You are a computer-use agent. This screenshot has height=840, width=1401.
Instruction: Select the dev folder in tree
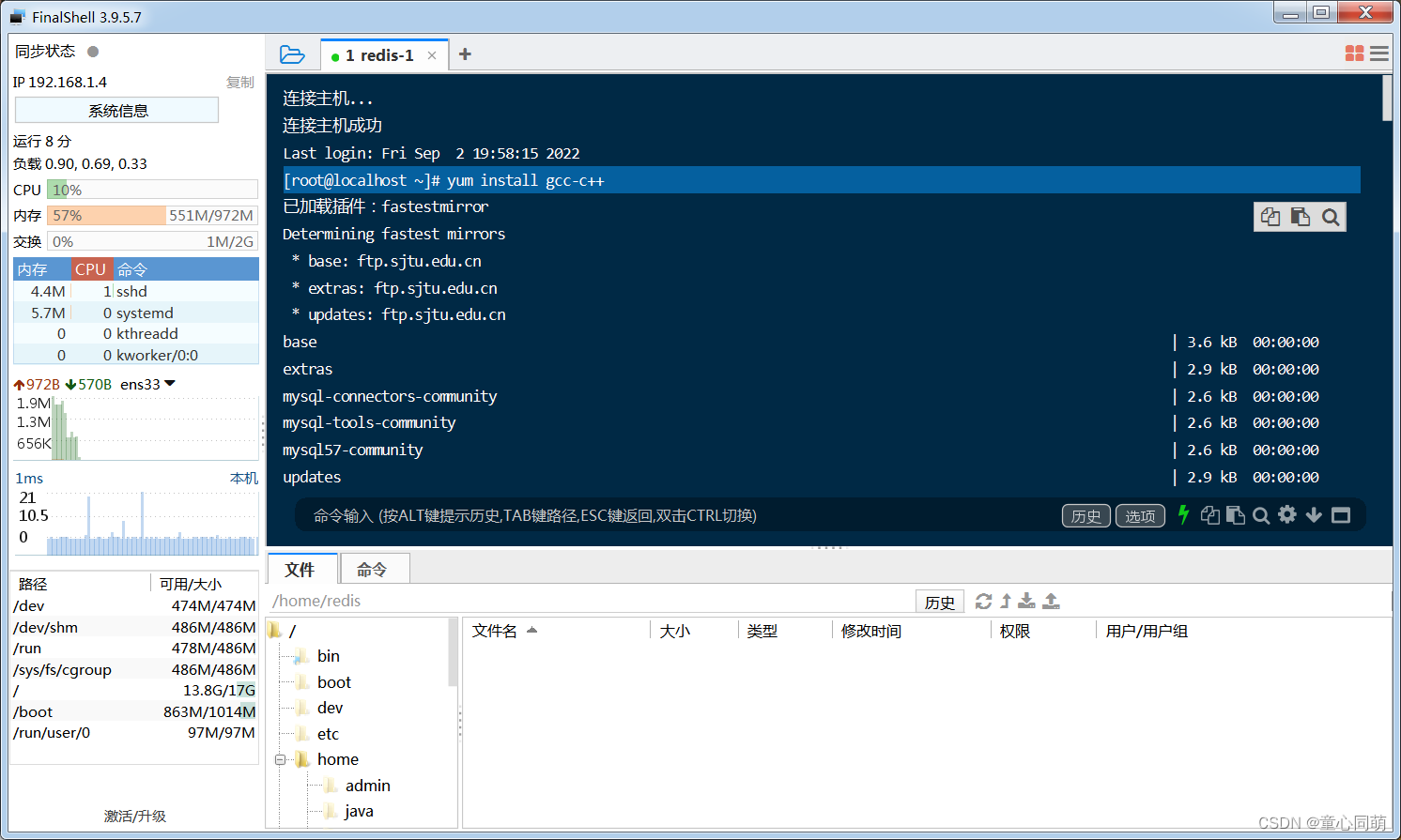coord(330,708)
